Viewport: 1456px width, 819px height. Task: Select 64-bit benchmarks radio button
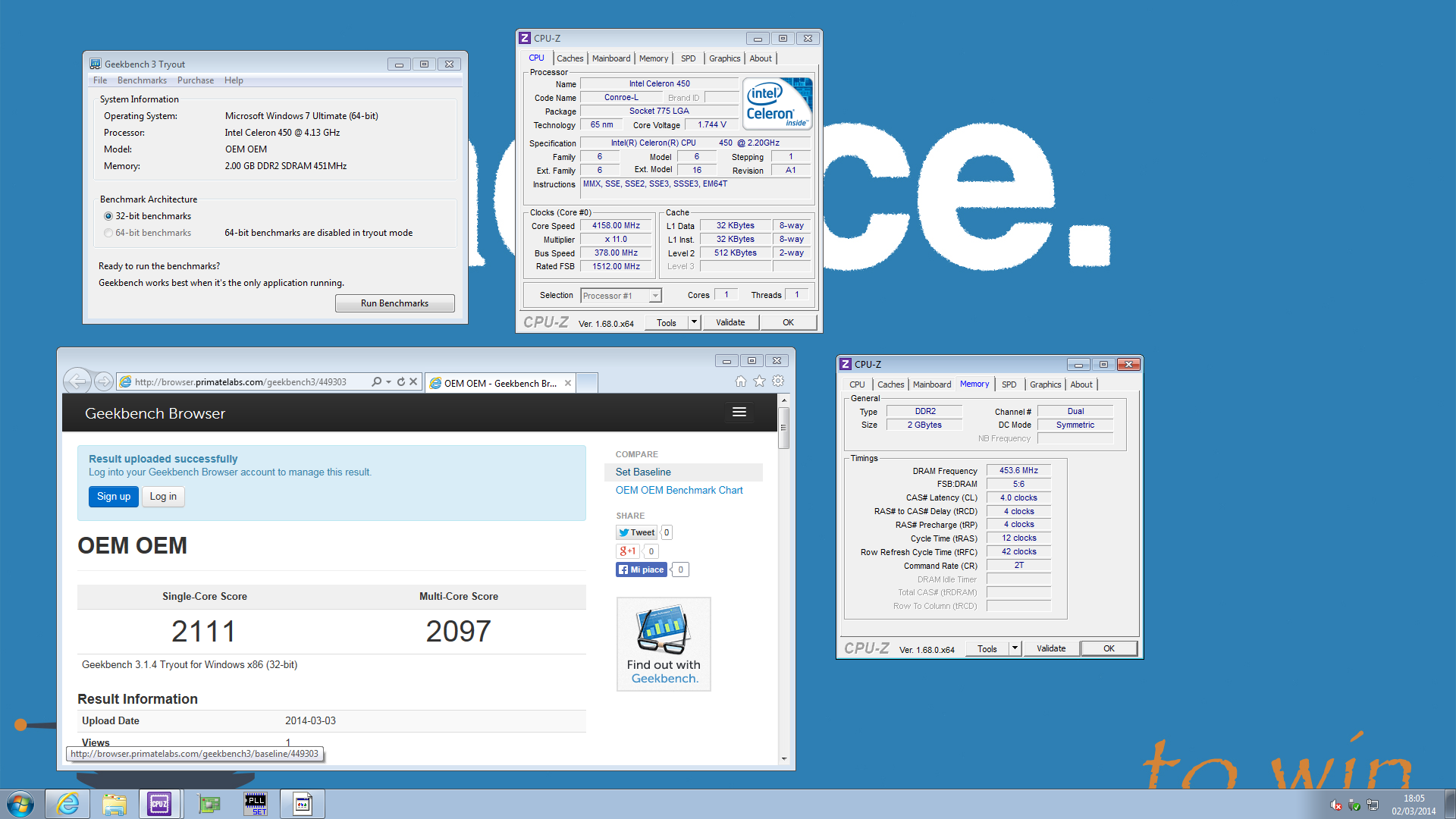point(108,233)
